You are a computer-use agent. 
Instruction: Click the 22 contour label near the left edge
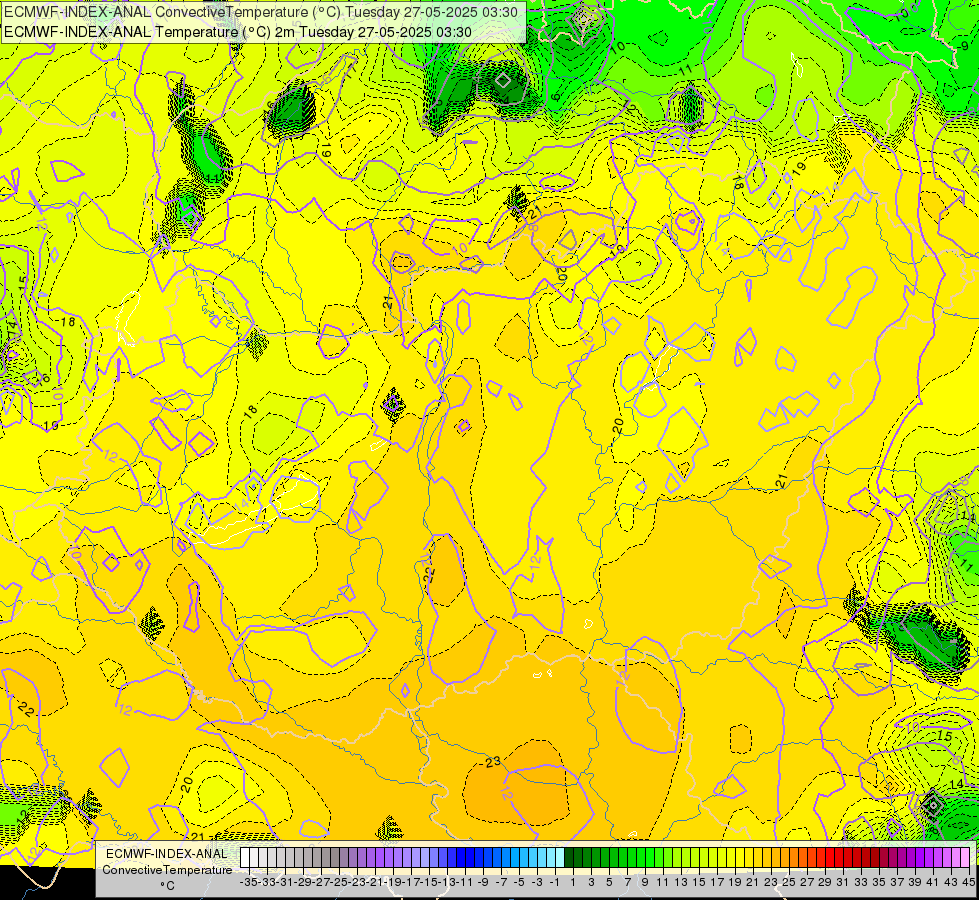(x=26, y=708)
